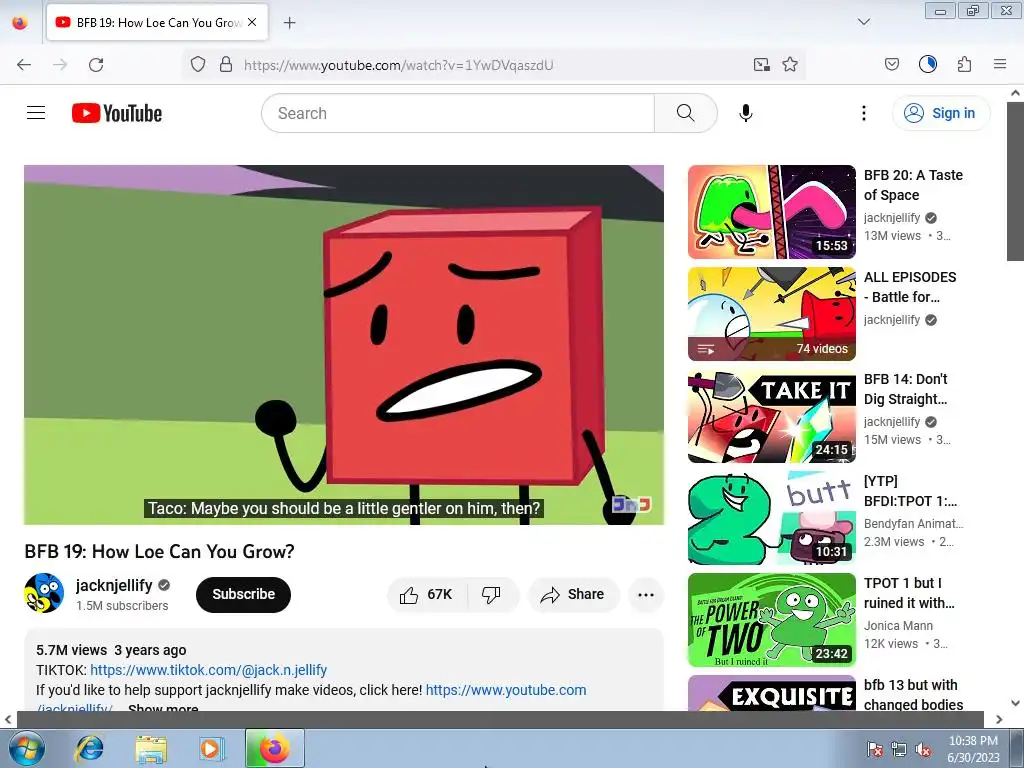This screenshot has width=1024, height=768.
Task: Click the horizontal scrollbar right arrow
Action: click(999, 720)
